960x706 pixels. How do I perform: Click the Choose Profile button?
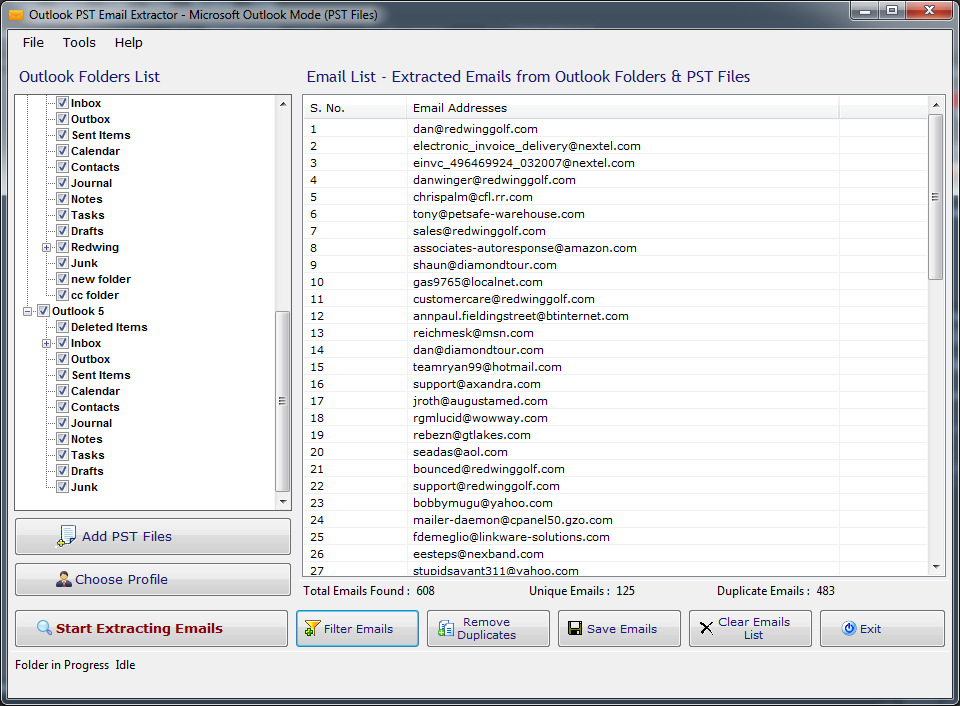pyautogui.click(x=153, y=579)
